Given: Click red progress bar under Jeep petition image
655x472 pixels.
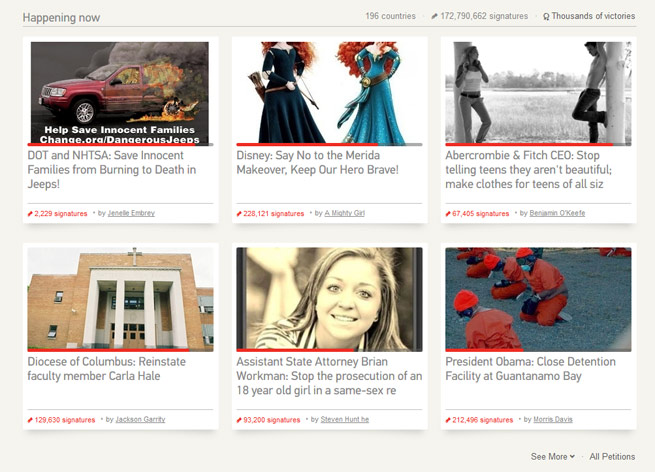Looking at the screenshot, I should pyautogui.click(x=111, y=145).
